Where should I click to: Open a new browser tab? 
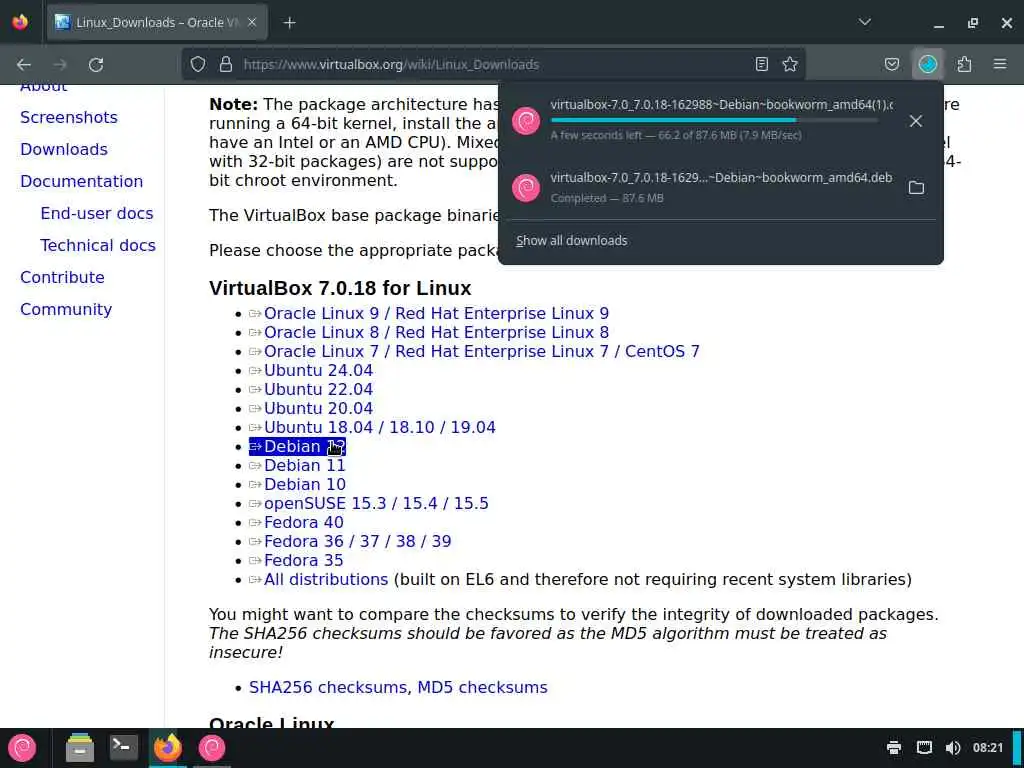pyautogui.click(x=289, y=23)
